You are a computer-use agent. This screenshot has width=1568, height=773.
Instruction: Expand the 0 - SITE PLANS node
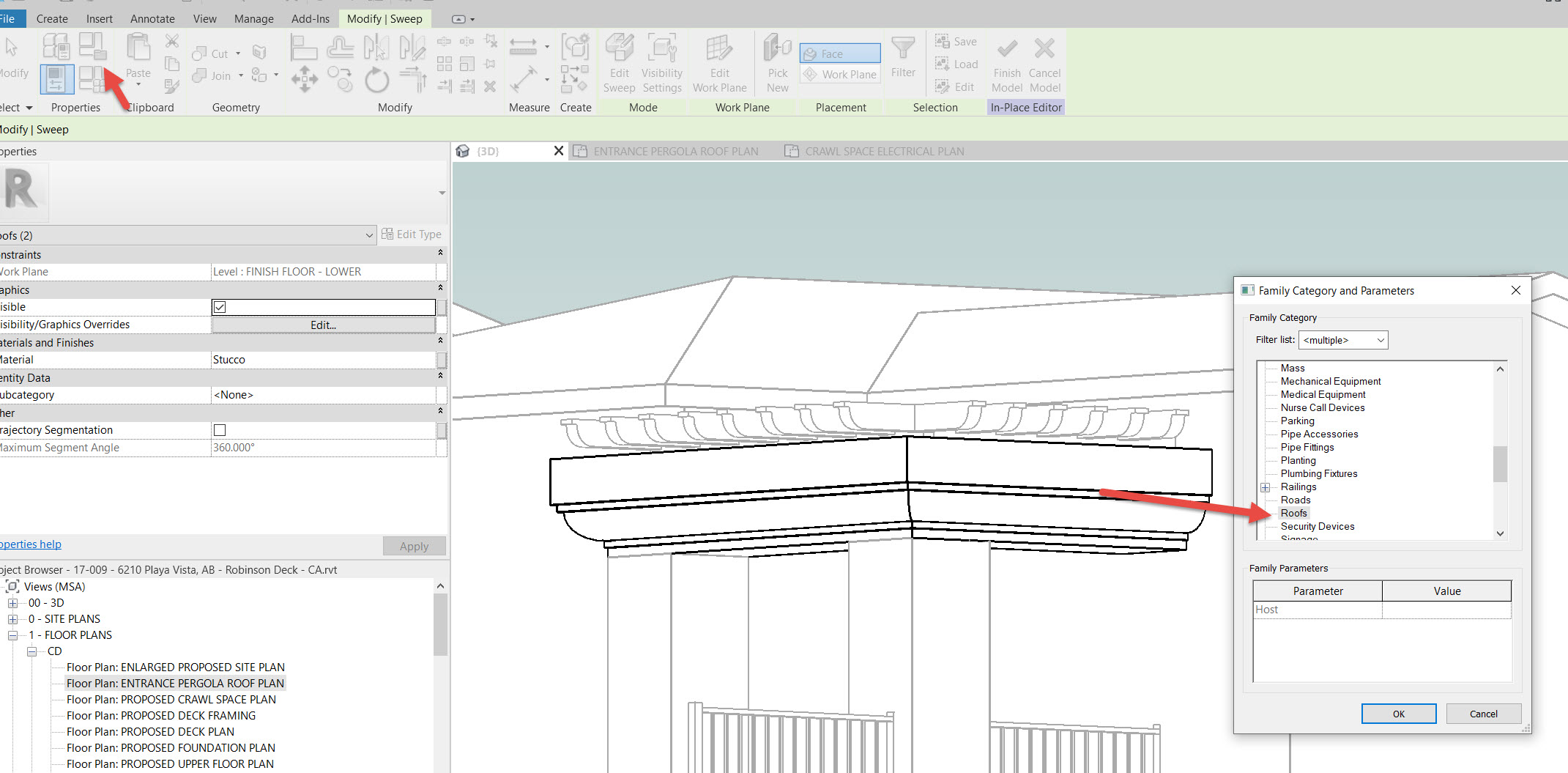(12, 619)
